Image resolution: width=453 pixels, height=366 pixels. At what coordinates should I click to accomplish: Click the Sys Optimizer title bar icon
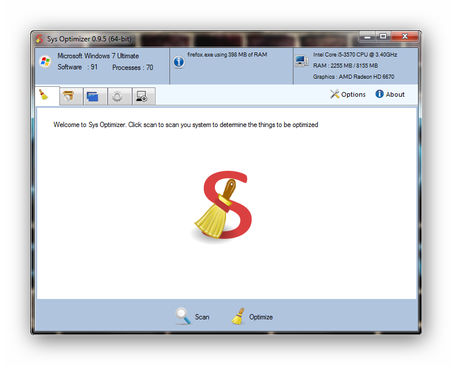(39, 39)
